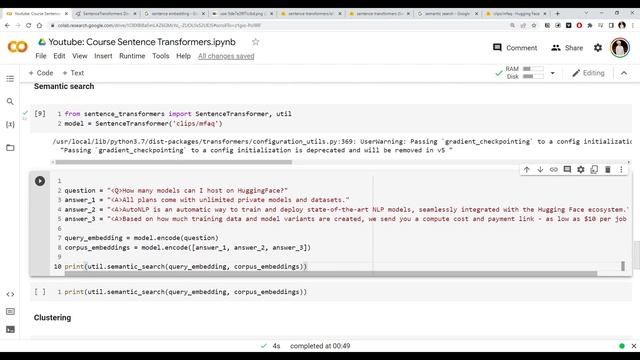Add a new Code cell
Image resolution: width=640 pixels, height=360 pixels.
tap(41, 73)
